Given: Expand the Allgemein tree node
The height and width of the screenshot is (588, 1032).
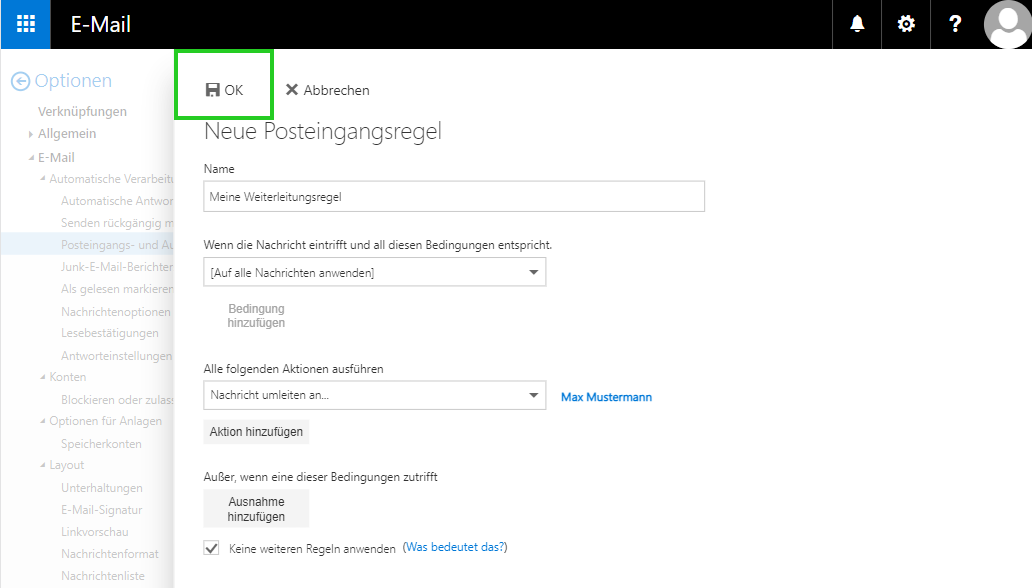Looking at the screenshot, I should [30, 134].
